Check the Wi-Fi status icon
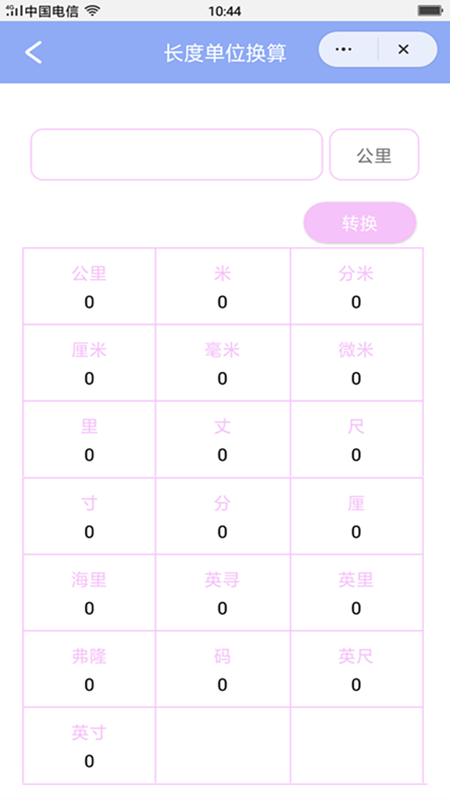The height and width of the screenshot is (800, 450). [x=92, y=11]
